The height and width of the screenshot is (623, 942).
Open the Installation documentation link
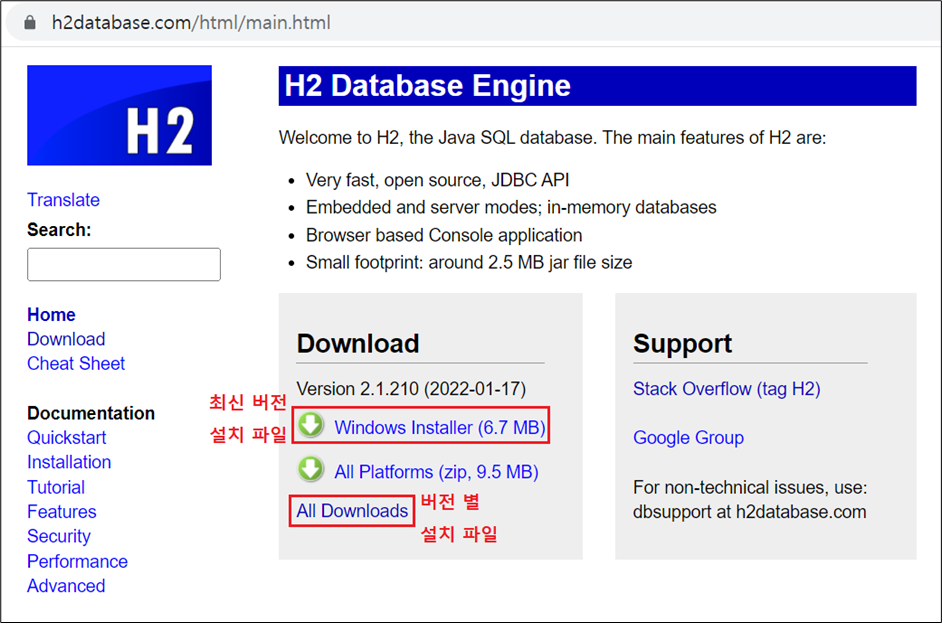69,463
